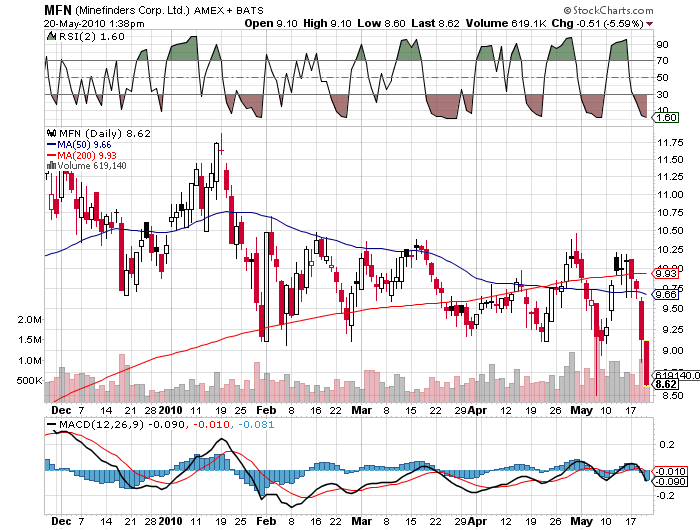This screenshot has width=700, height=530.
Task: Click the red -0.010 value in MACD header
Action: [x=212, y=424]
